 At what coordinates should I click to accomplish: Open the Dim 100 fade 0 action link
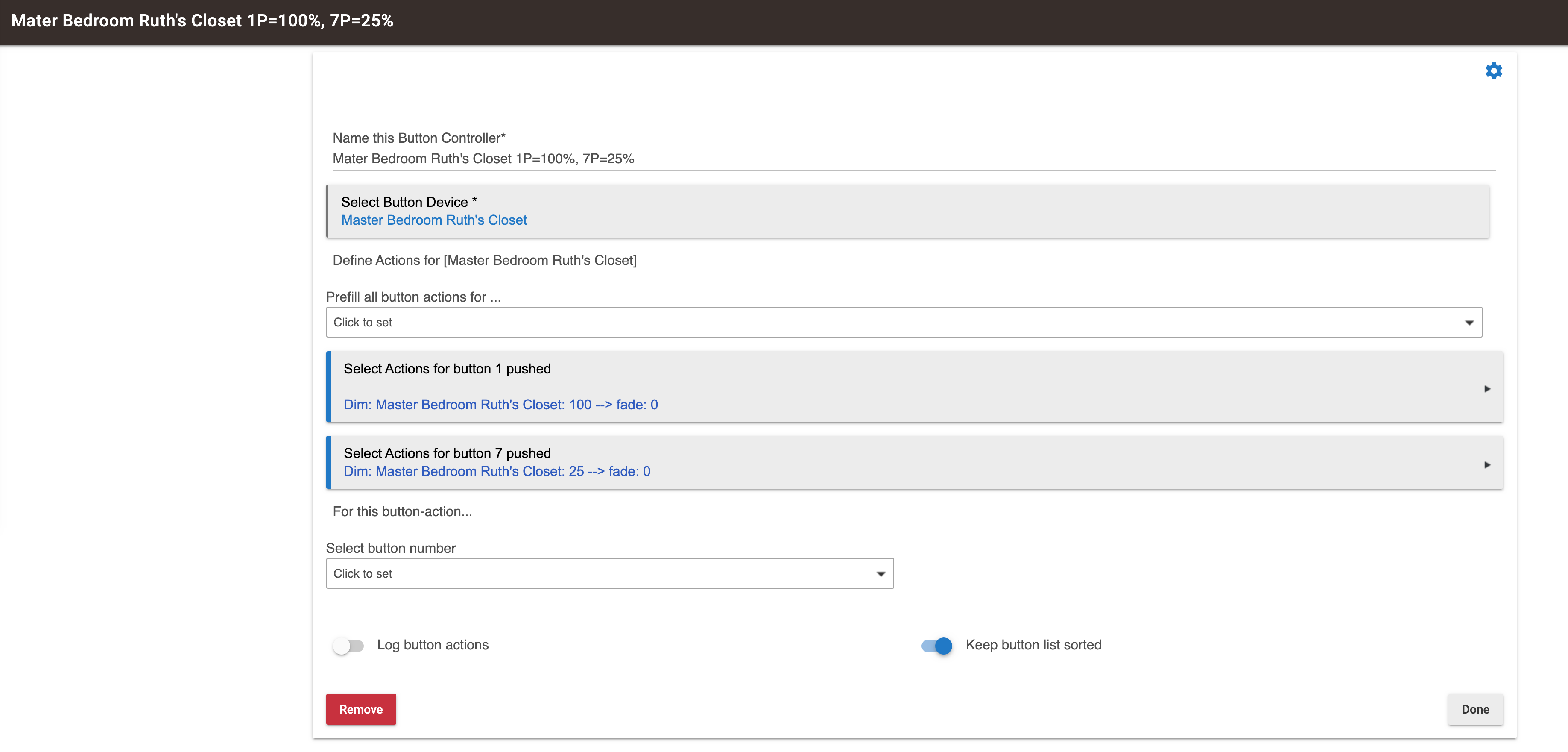tap(500, 405)
